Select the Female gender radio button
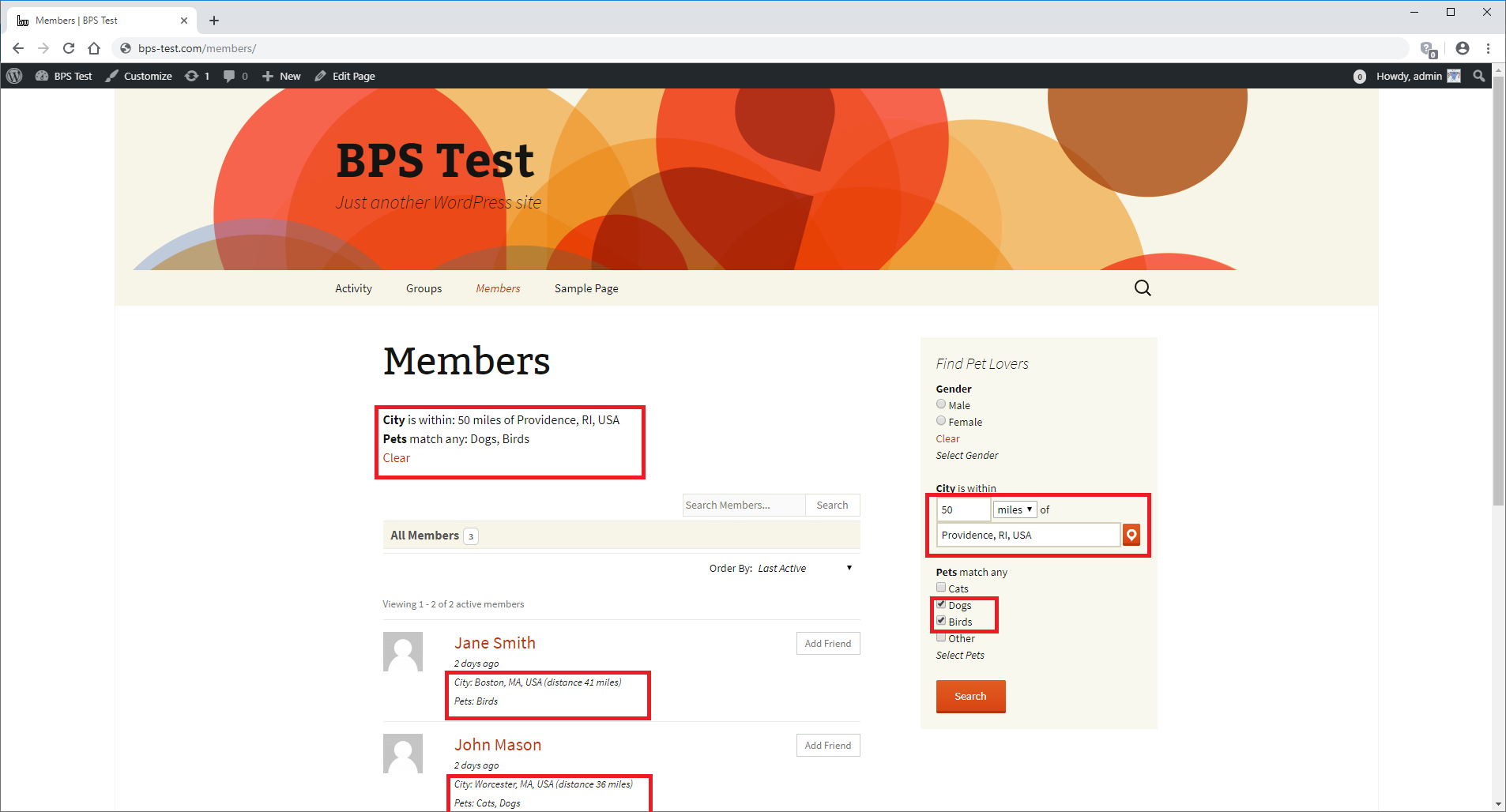1506x812 pixels. [940, 420]
